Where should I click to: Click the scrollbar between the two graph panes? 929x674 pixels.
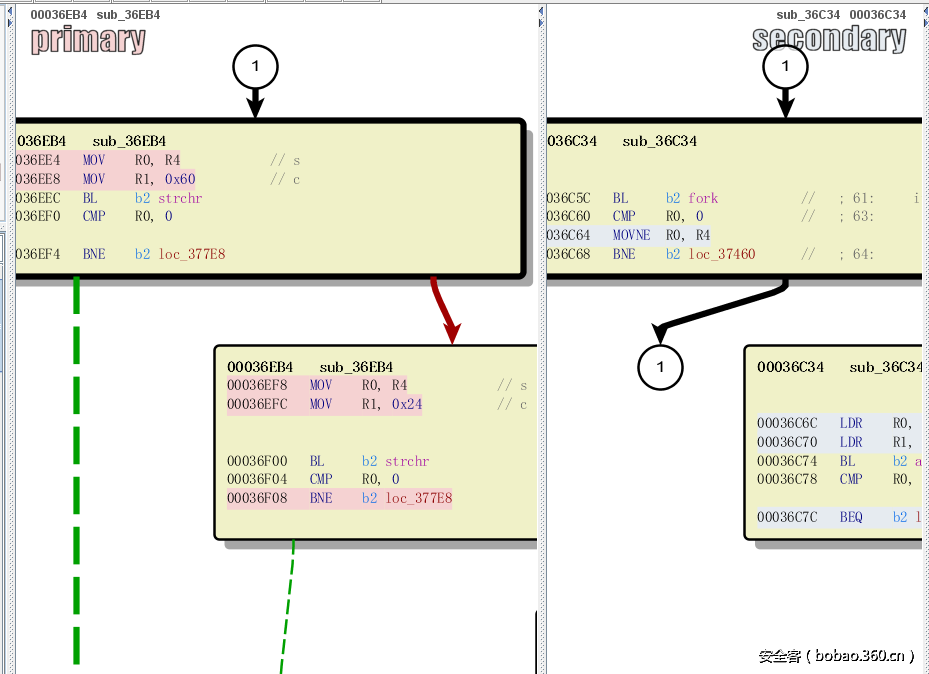542,300
